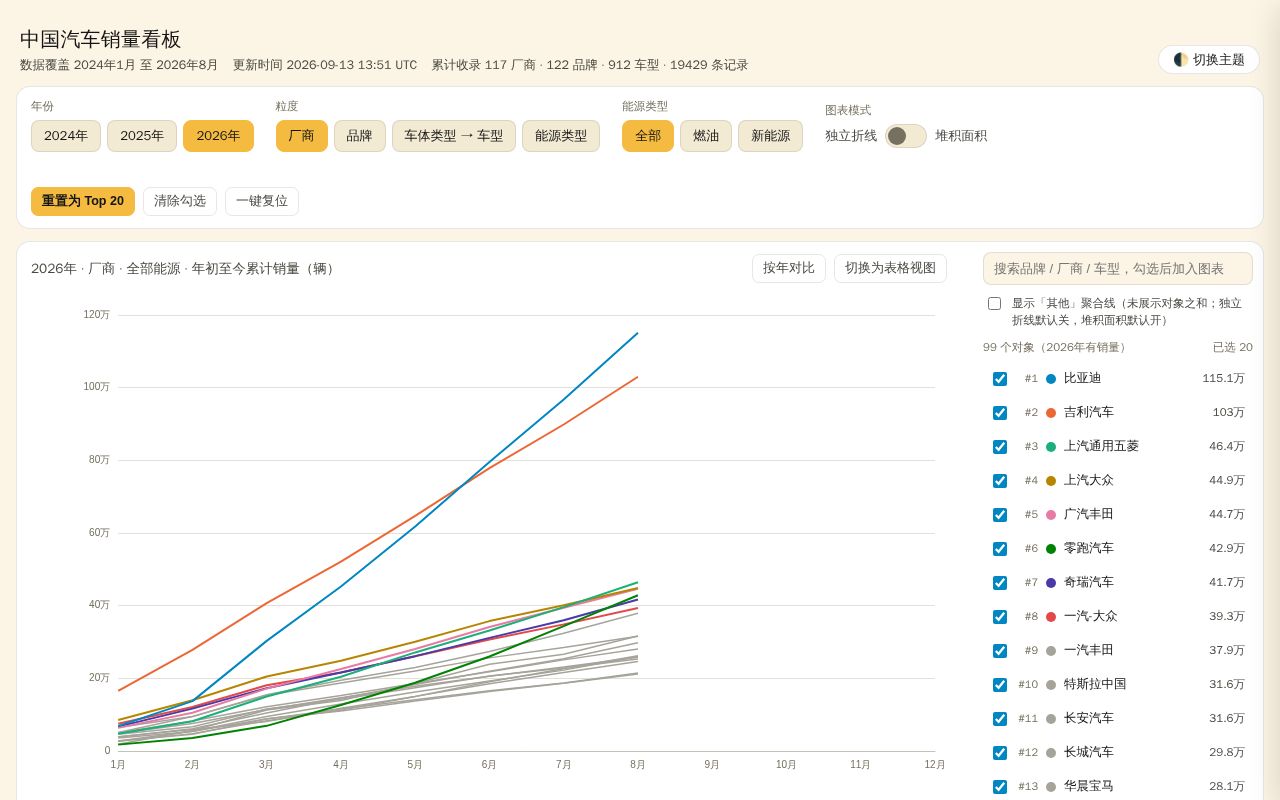
Task: Click 上汽大众 brown color dot
Action: click(1051, 481)
